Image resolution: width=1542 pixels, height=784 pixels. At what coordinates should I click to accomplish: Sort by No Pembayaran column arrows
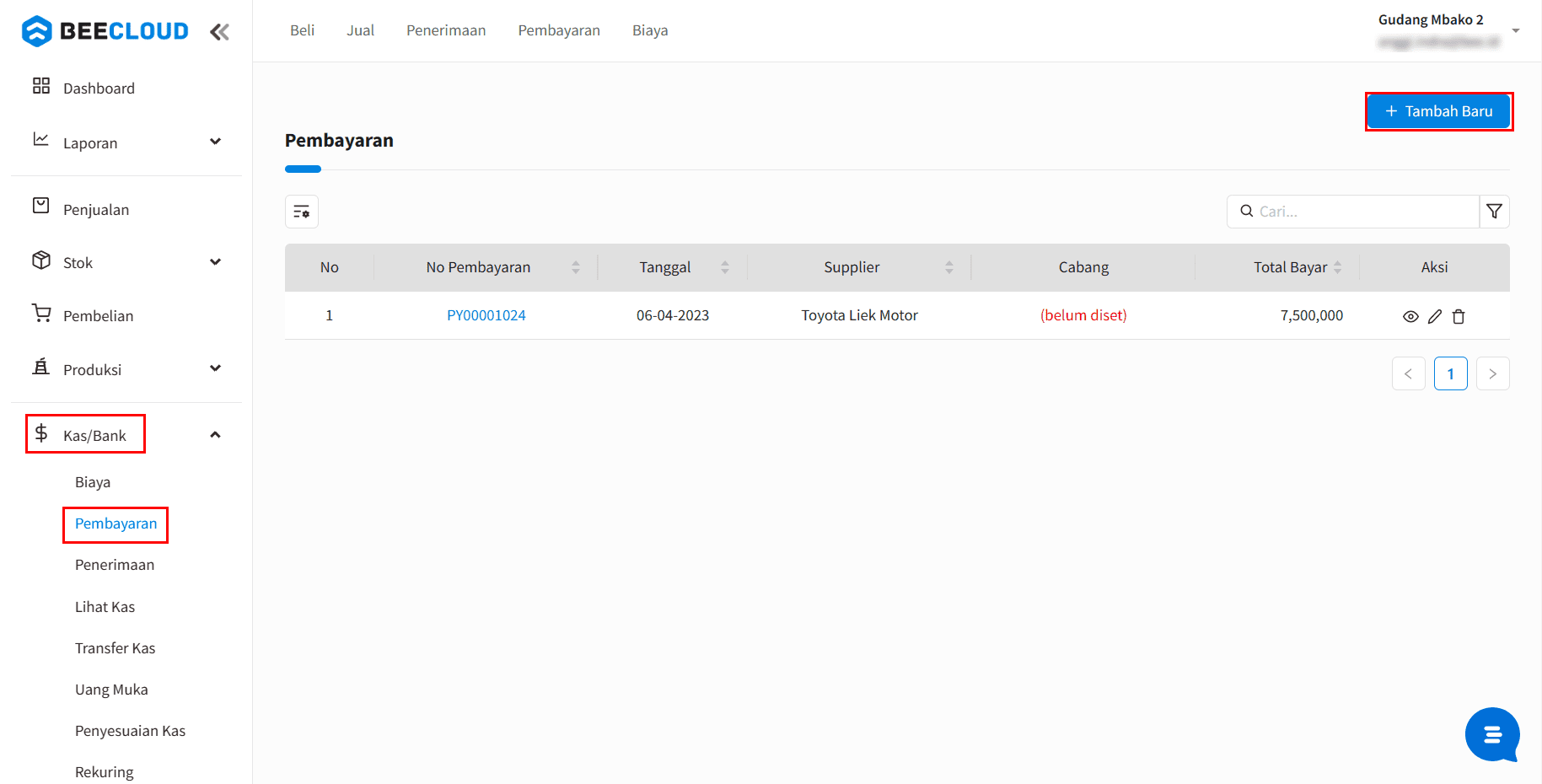click(x=576, y=267)
